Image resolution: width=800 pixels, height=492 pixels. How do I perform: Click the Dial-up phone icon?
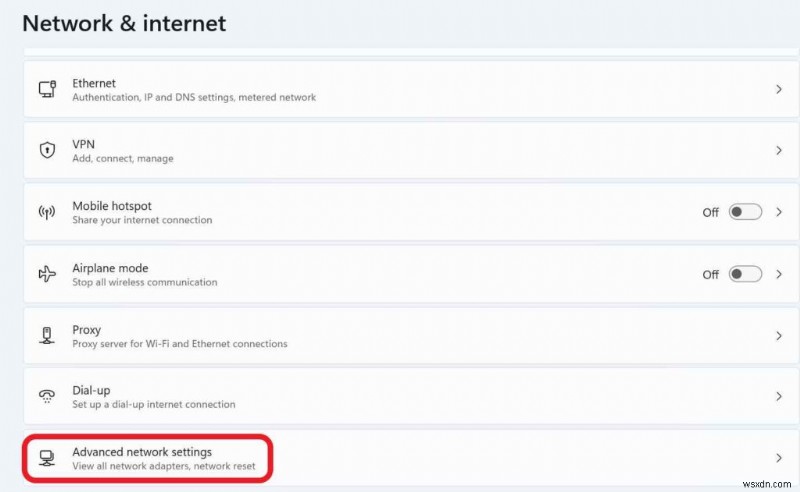tap(47, 396)
